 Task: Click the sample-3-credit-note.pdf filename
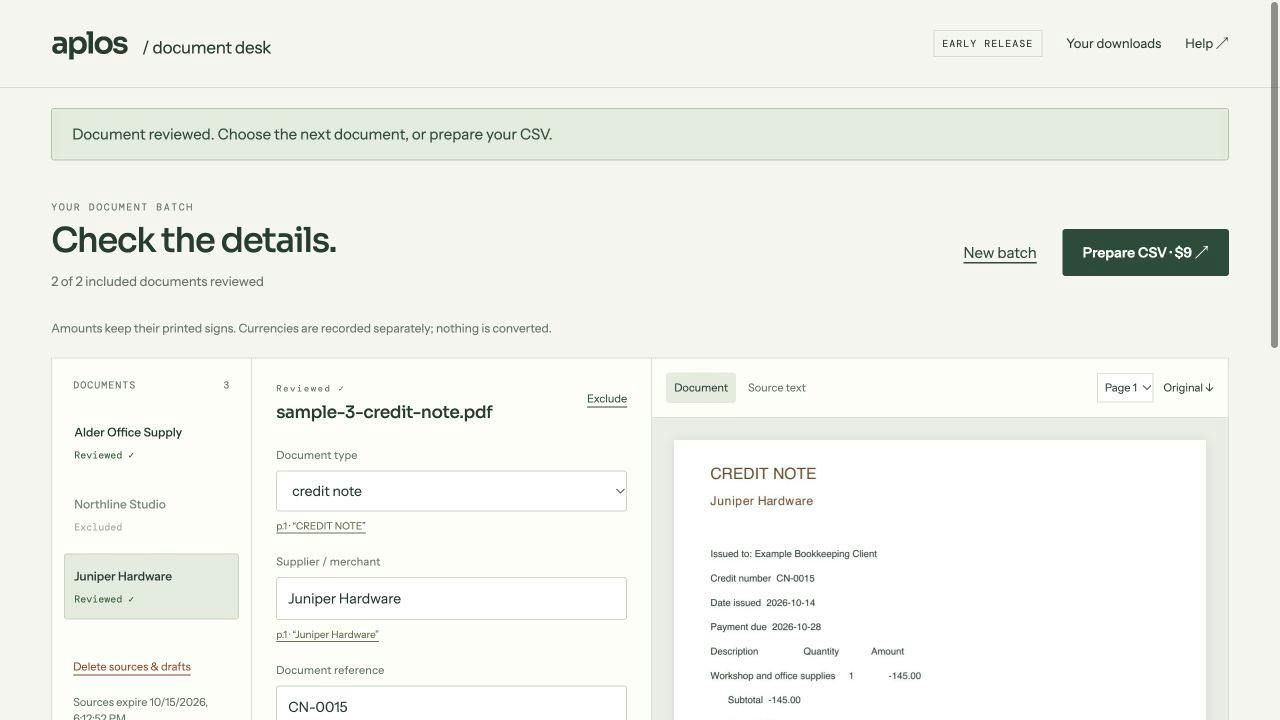click(384, 412)
